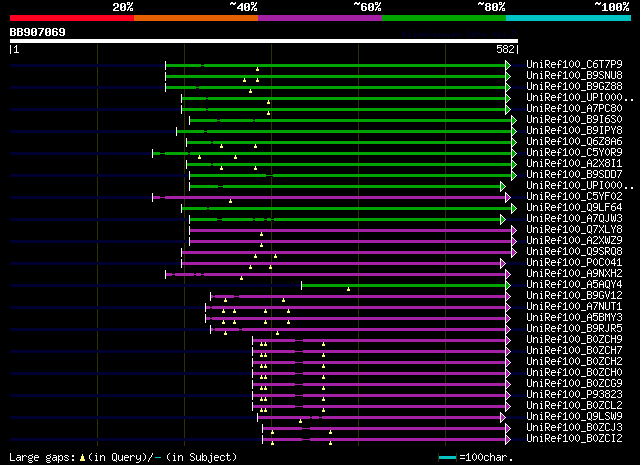Viewport: 640px width, 465px height.
Task: Click the green alignment bar in the A5AQY4 row
Action: 403,285
